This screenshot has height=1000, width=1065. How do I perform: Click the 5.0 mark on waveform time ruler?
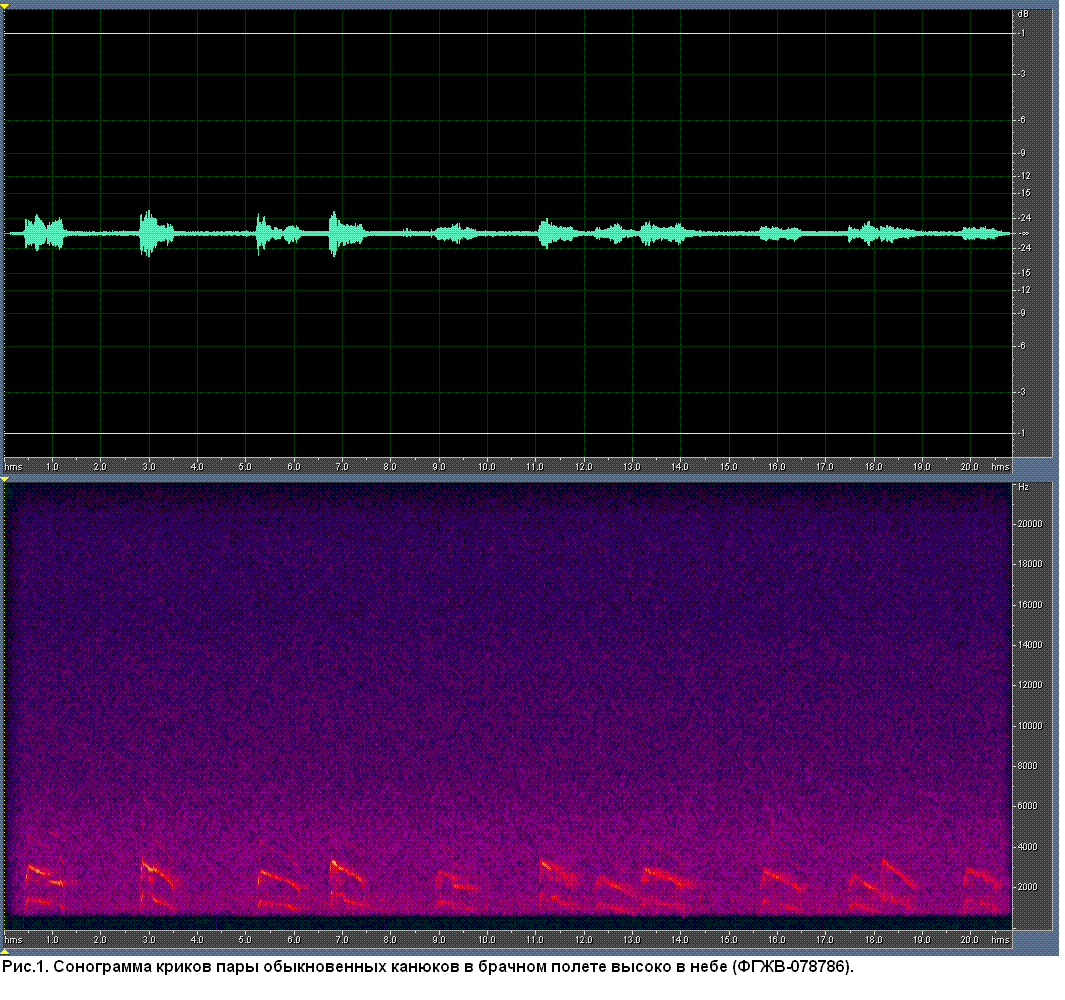pos(245,467)
